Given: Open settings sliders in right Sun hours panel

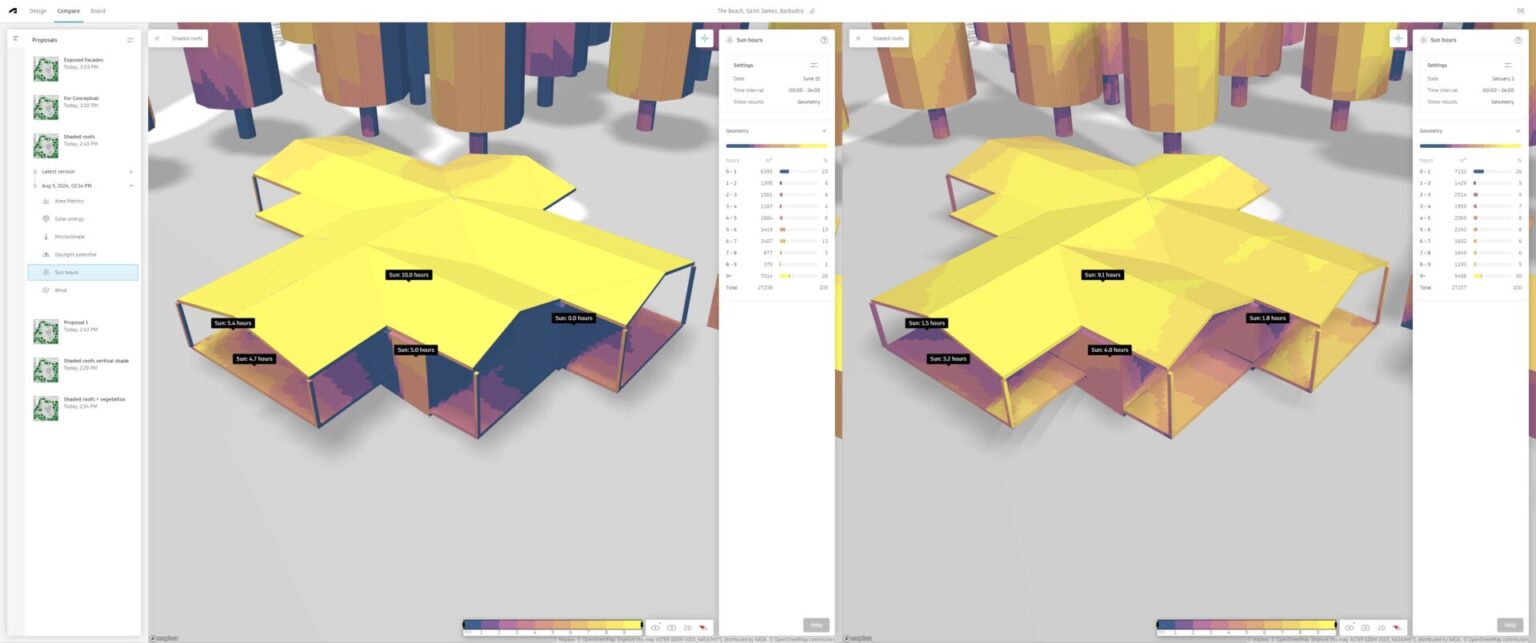Looking at the screenshot, I should point(1508,65).
